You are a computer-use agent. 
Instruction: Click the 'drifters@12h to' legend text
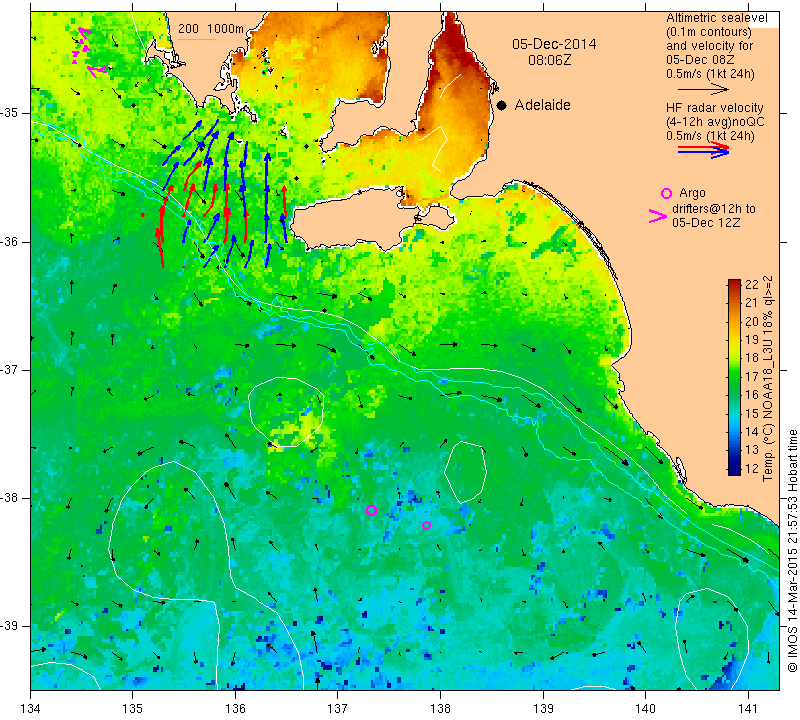714,209
